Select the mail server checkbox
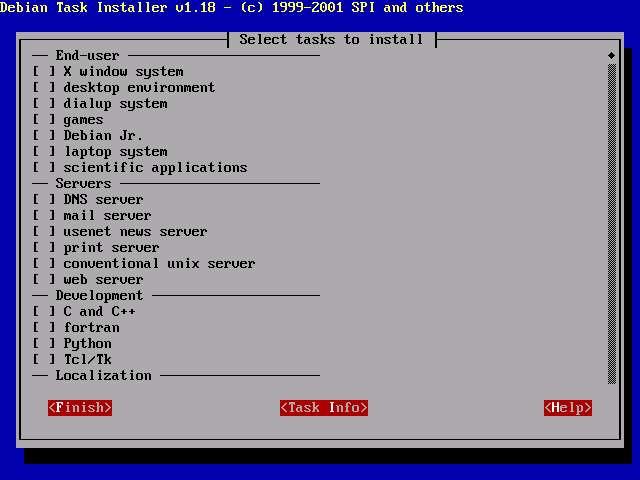This screenshot has height=480, width=640. click(x=44, y=216)
